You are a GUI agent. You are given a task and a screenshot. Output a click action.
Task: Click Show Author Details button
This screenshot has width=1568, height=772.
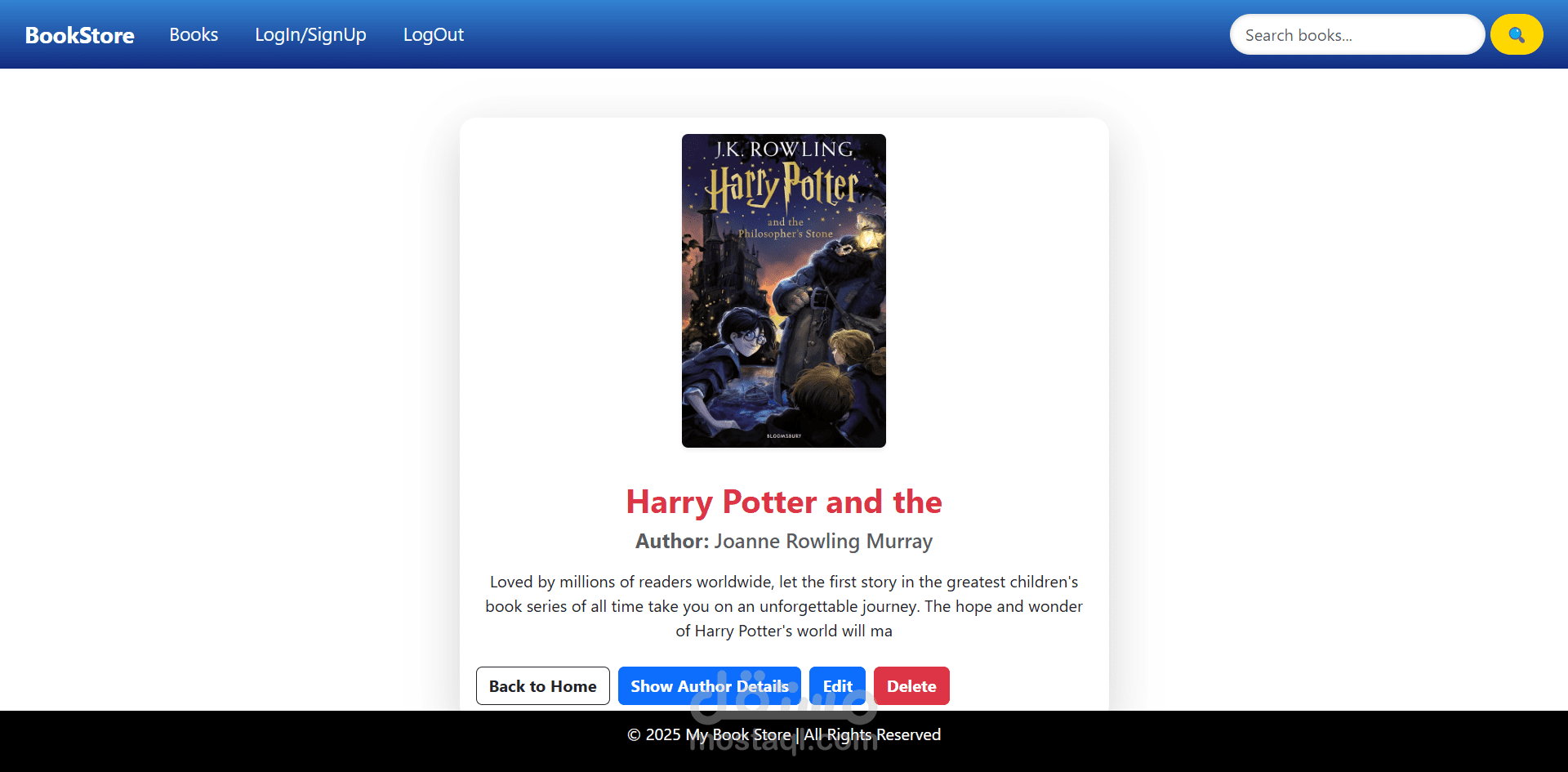(x=710, y=686)
